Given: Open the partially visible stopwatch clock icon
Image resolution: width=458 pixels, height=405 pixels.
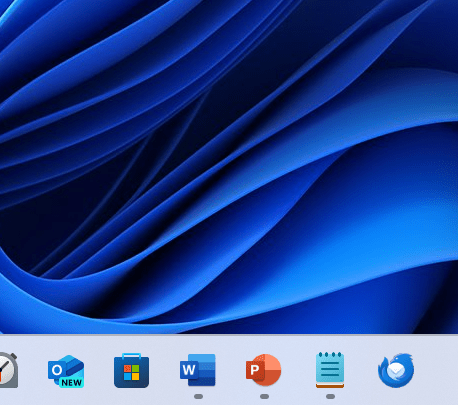Looking at the screenshot, I should pyautogui.click(x=8, y=370).
